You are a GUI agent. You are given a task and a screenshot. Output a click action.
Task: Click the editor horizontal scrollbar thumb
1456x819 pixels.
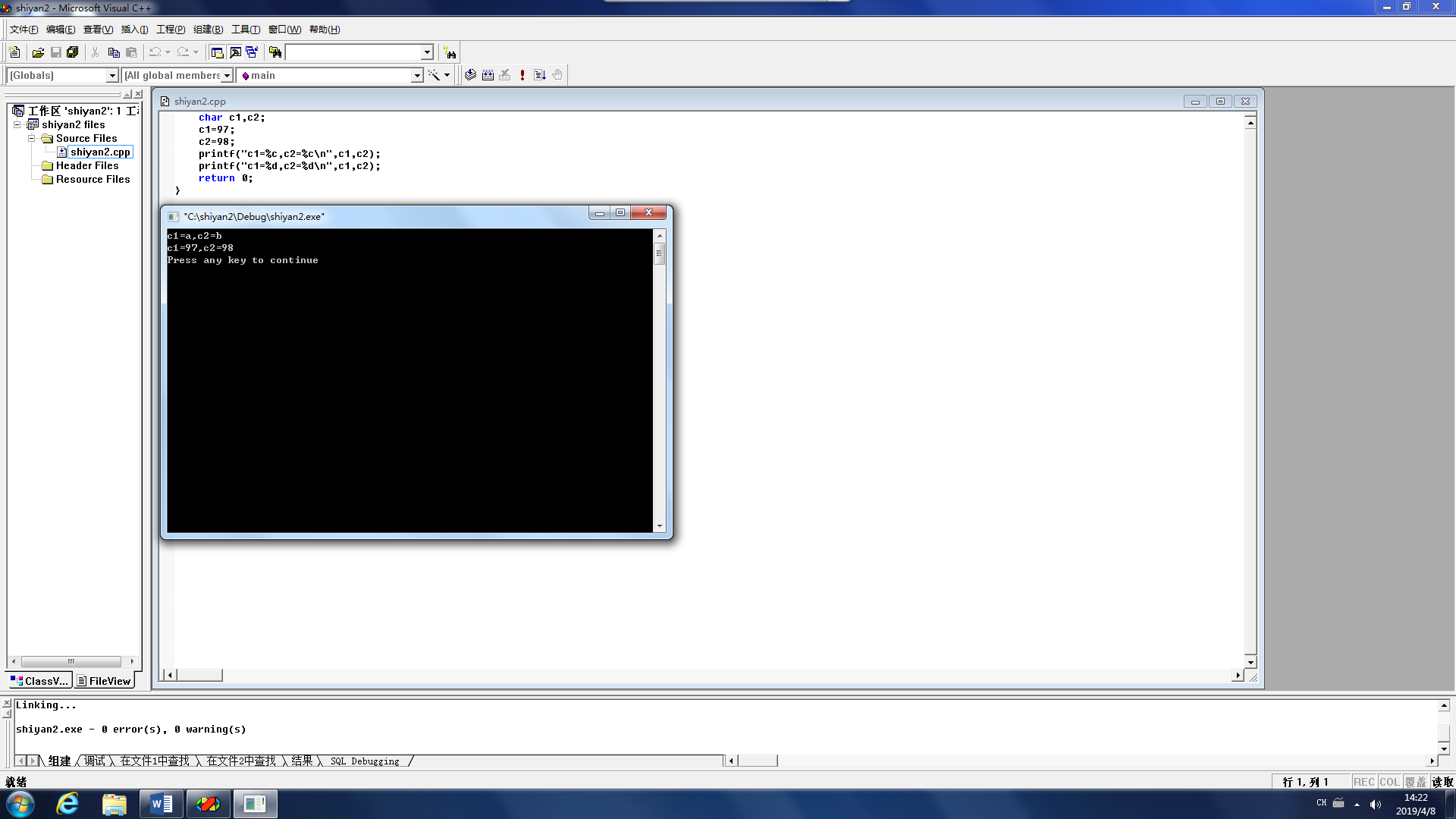199,675
